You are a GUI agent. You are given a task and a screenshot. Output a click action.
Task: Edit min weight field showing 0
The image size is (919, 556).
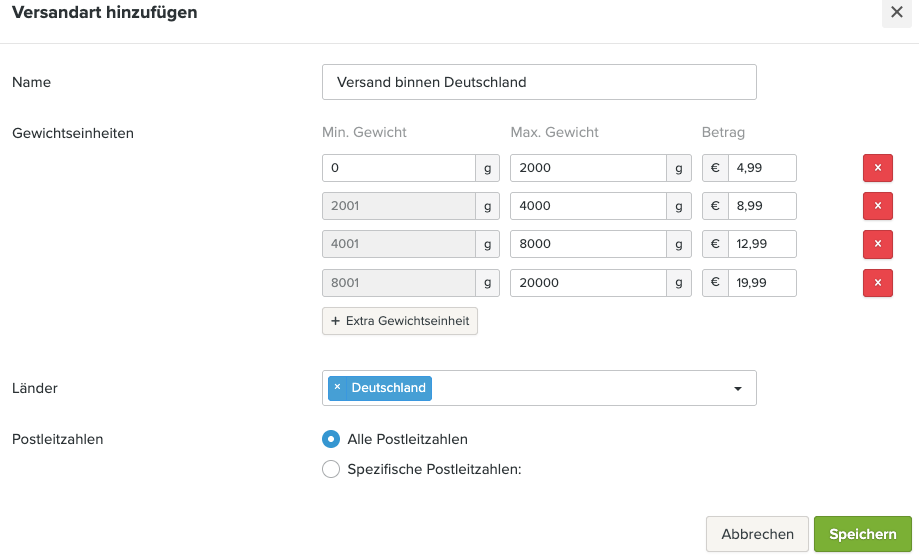point(399,168)
